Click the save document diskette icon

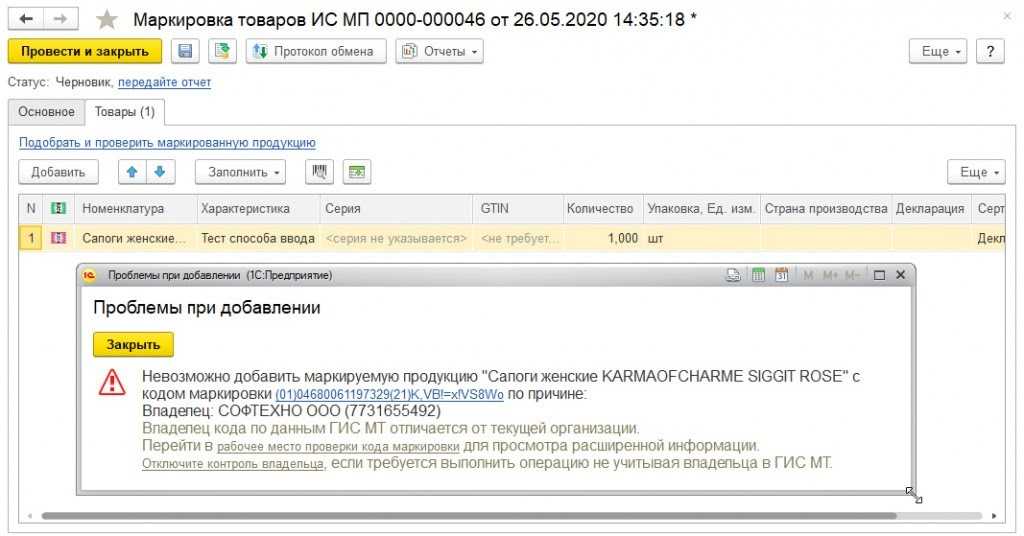coord(185,52)
